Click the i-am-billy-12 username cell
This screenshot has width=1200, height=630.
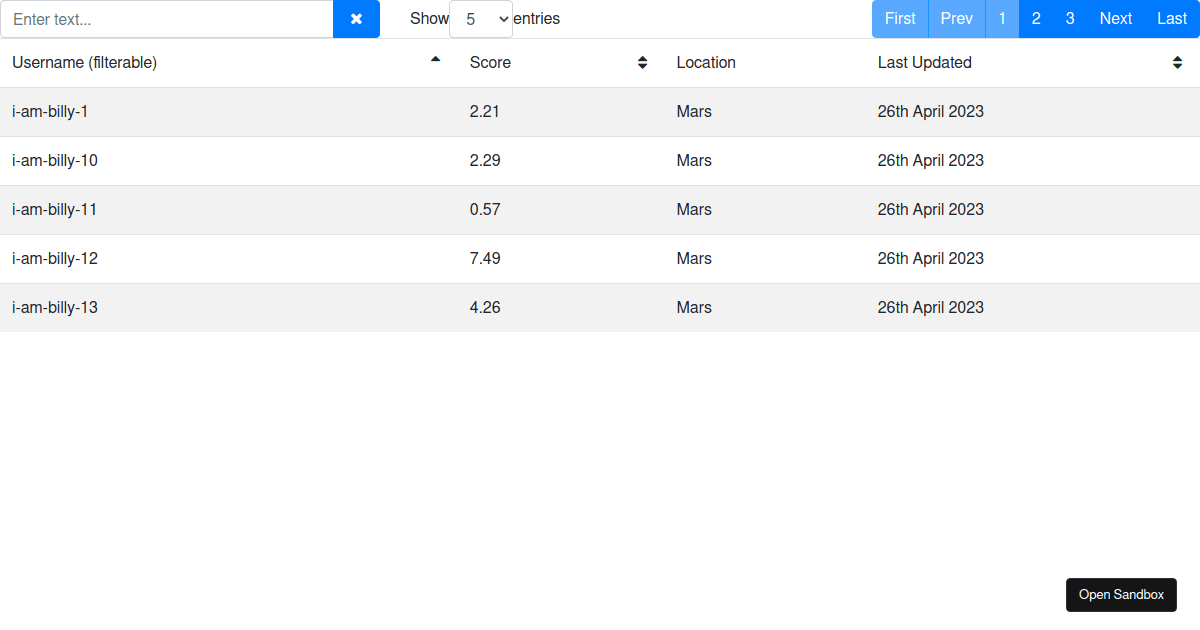[55, 259]
